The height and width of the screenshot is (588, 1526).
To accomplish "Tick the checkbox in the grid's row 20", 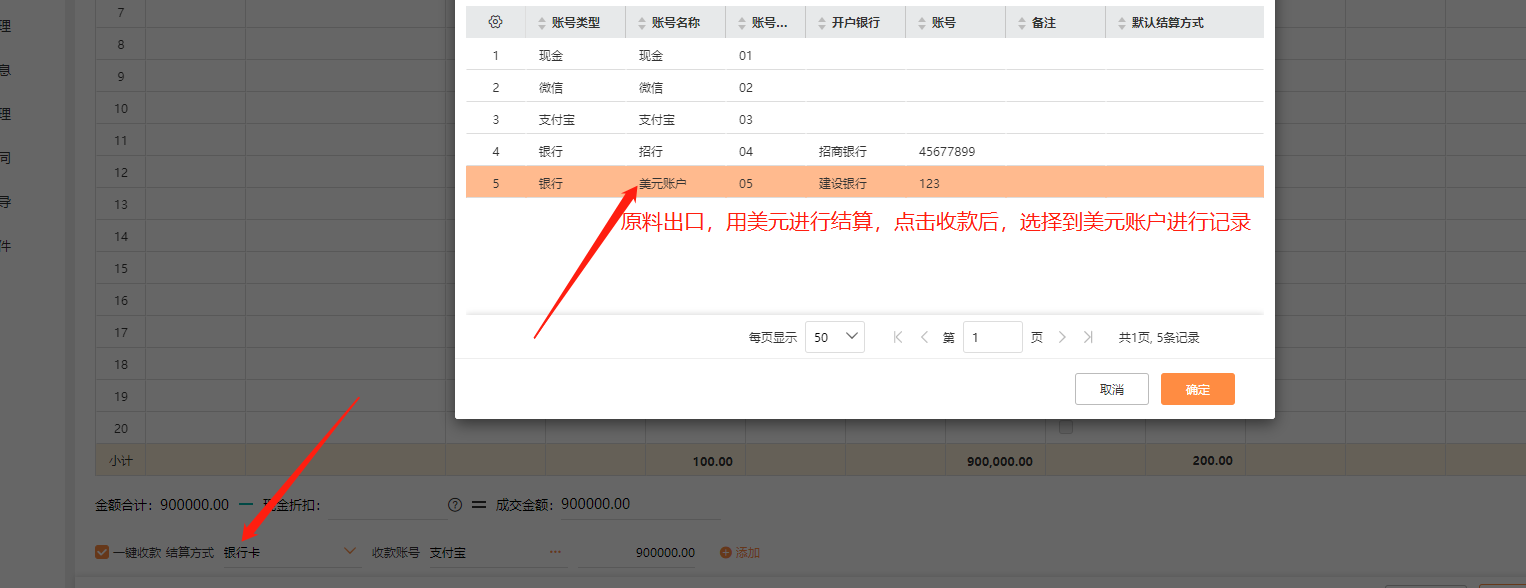I will pos(1066,428).
